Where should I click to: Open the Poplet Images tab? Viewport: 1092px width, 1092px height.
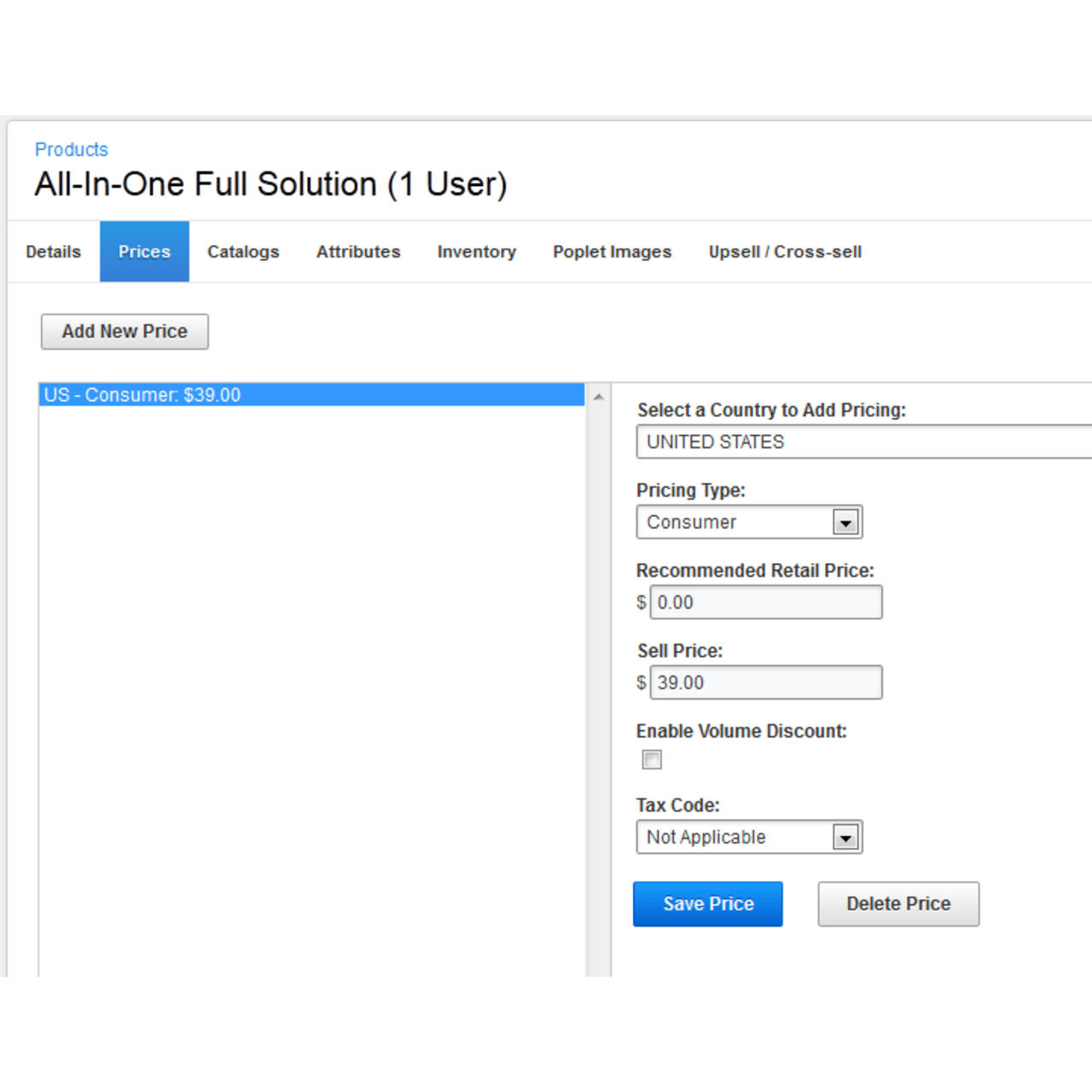612,252
